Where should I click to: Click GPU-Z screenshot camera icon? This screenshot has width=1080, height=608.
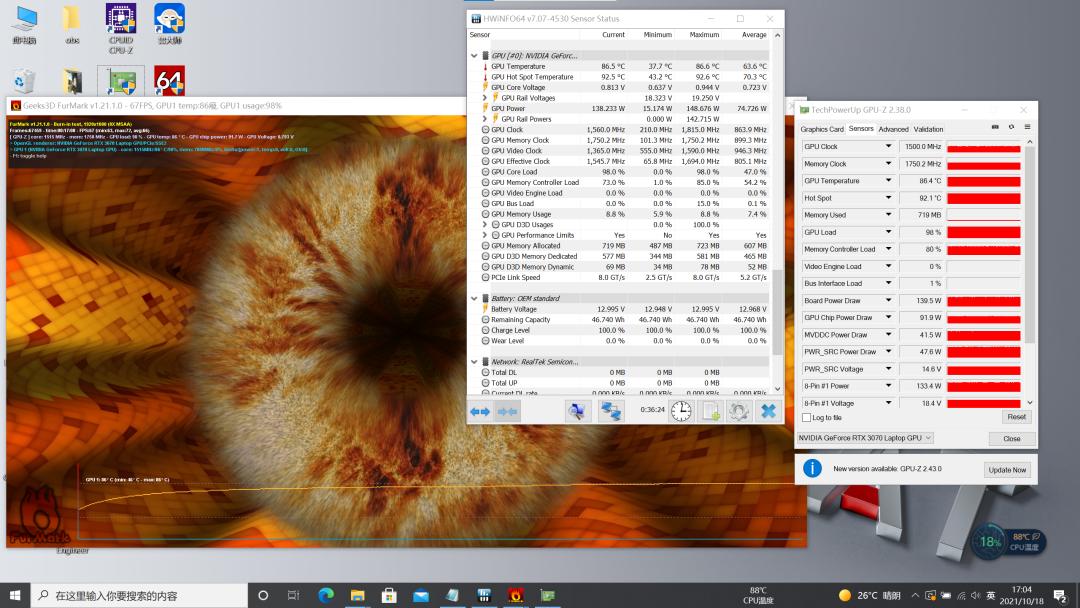coord(995,128)
